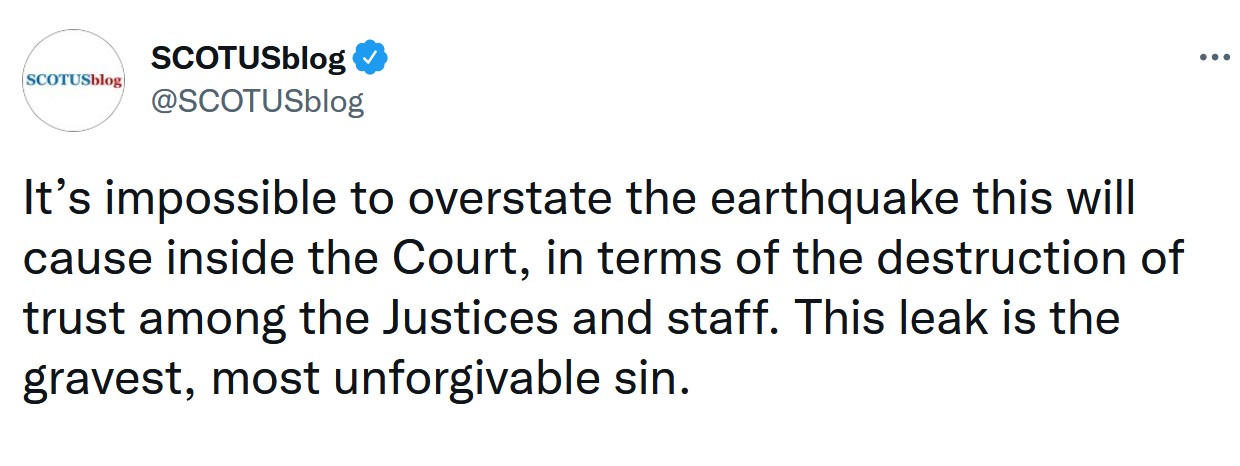Click the blue 'SCOTUS' text inside avatar logo

coord(57,79)
